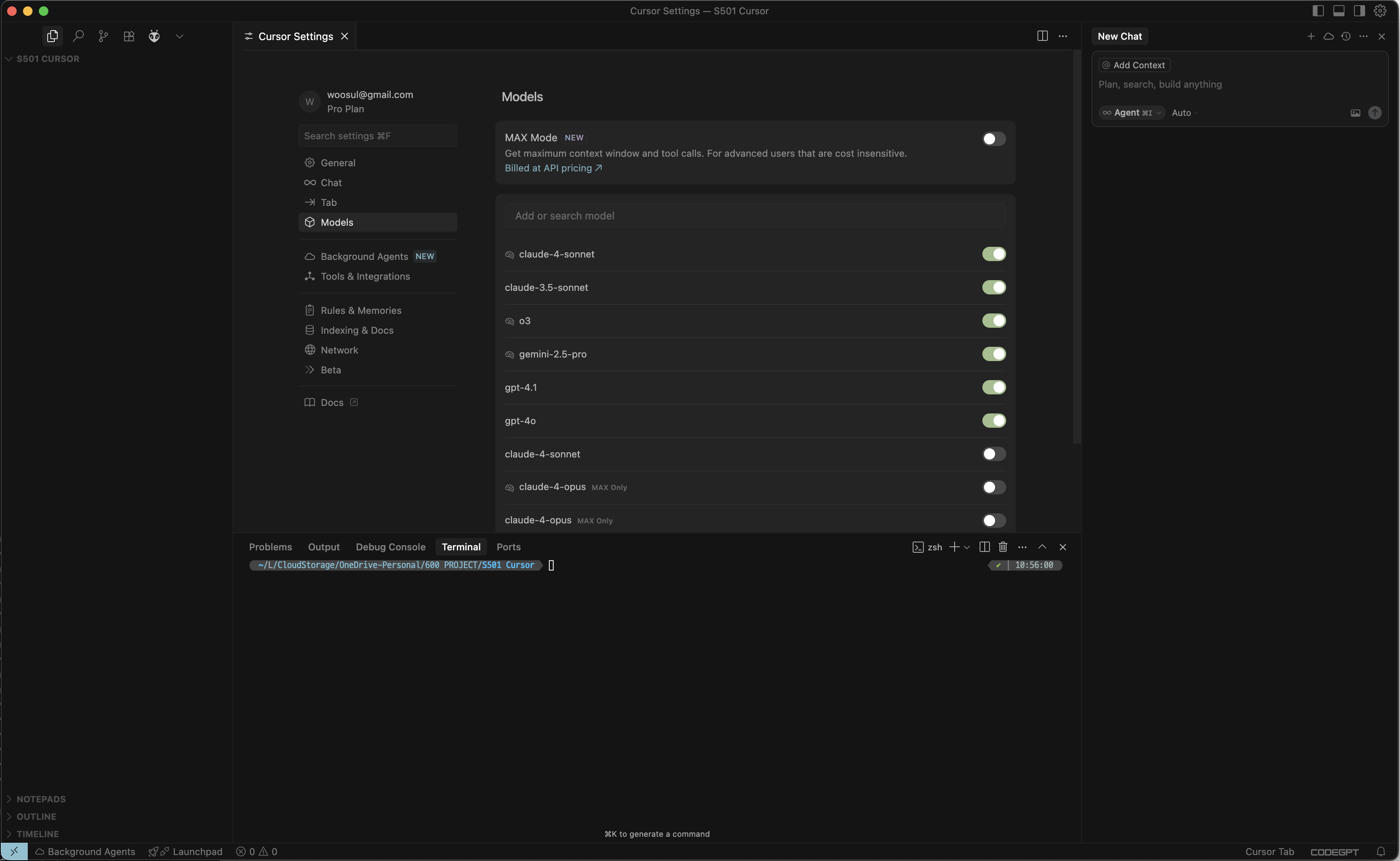Open the Extensions view
1400x861 pixels.
point(128,36)
